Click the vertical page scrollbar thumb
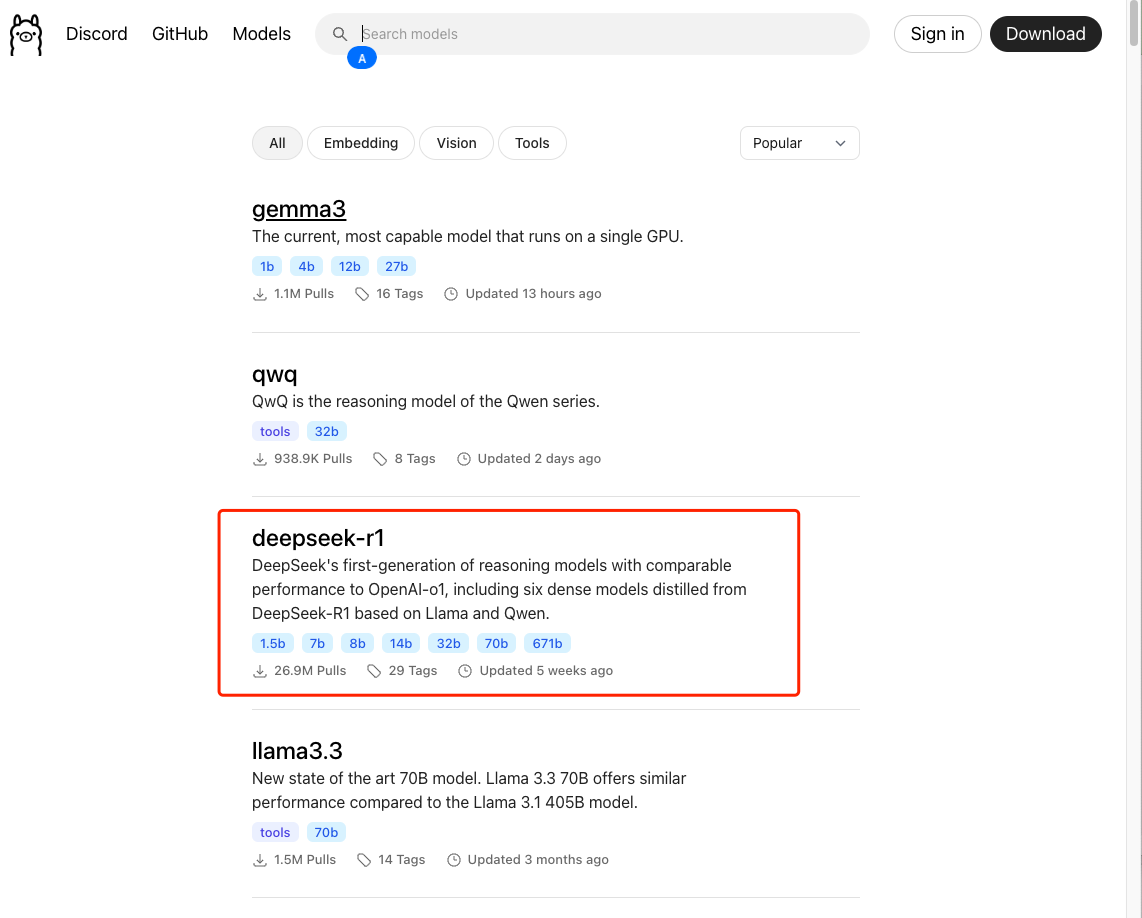This screenshot has width=1142, height=918. 1135,25
